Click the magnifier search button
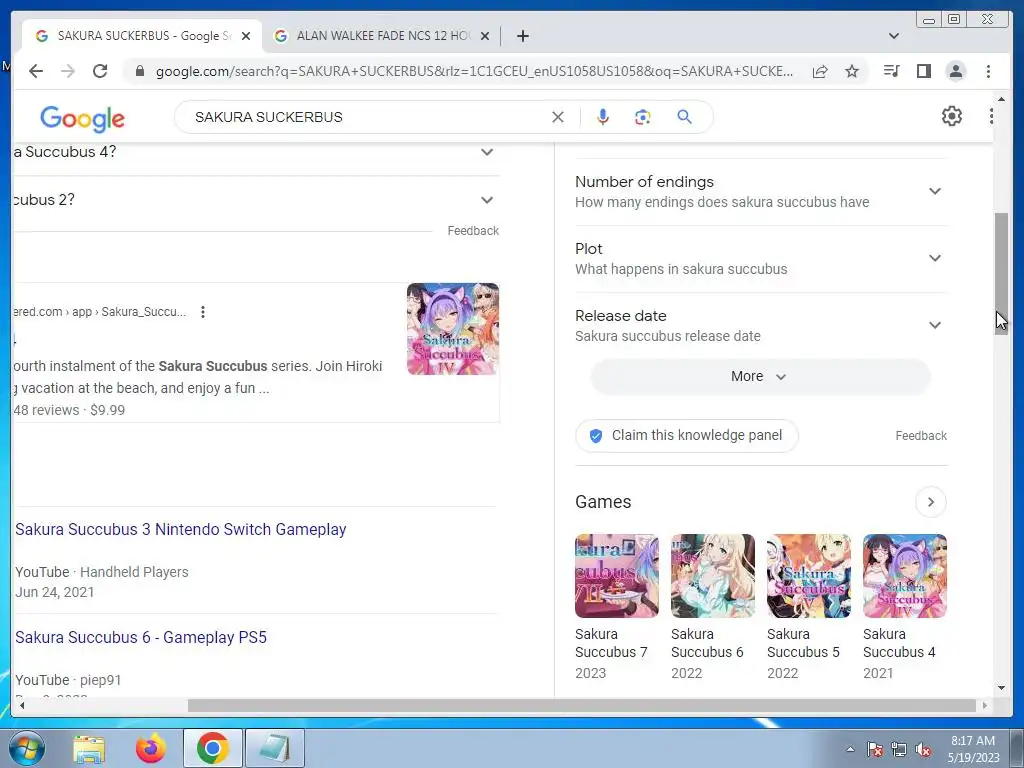Image resolution: width=1024 pixels, height=768 pixels. (684, 117)
